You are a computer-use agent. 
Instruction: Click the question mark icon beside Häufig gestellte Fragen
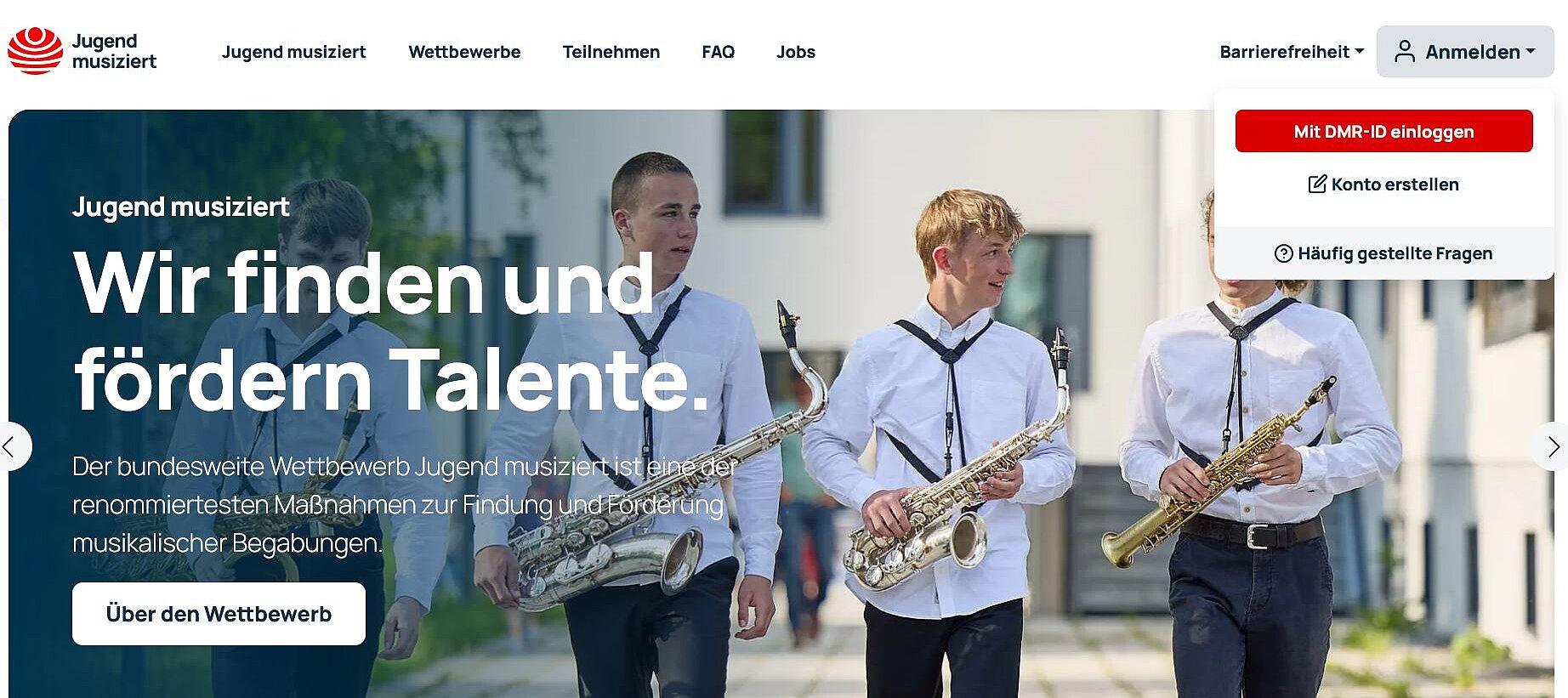tap(1283, 253)
